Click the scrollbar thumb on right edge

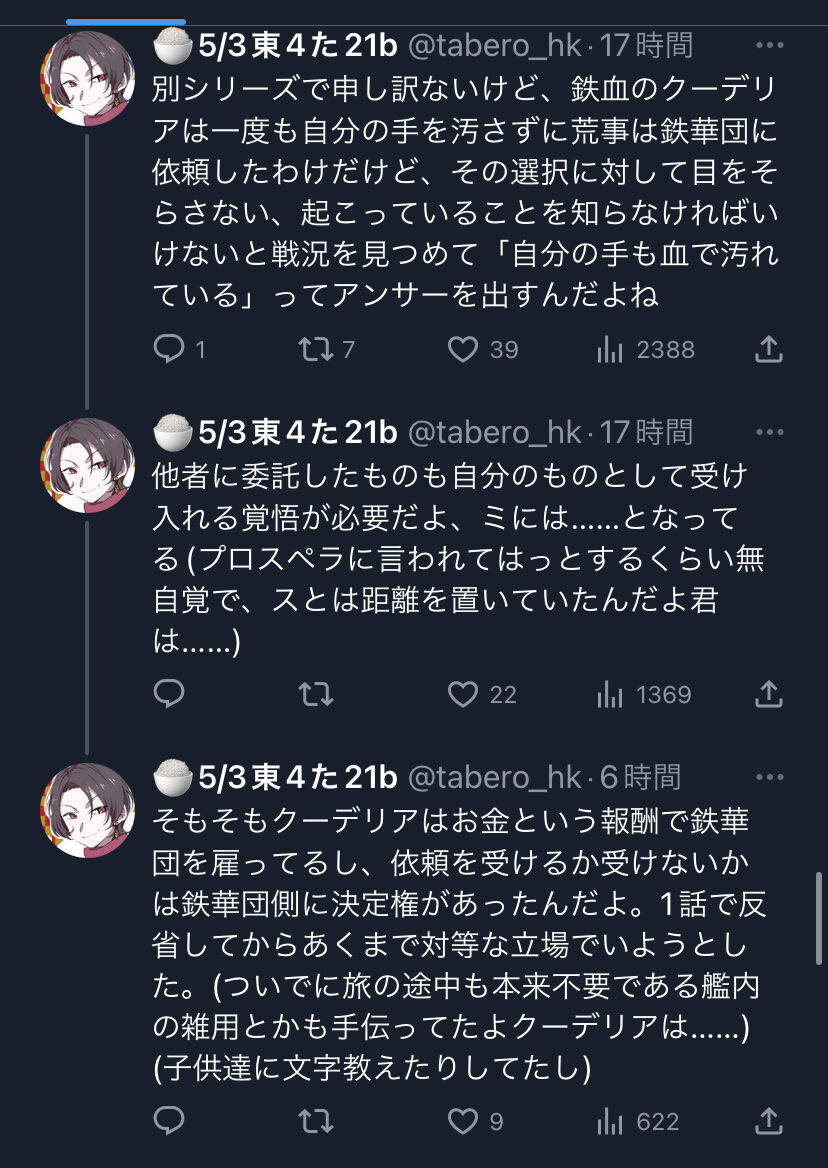point(819,919)
